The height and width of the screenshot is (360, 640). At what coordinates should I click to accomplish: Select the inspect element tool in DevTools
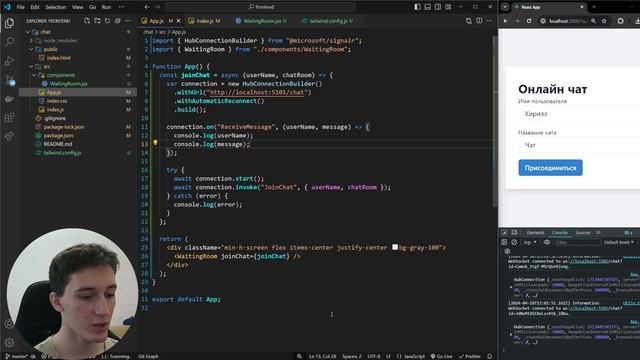[504, 233]
